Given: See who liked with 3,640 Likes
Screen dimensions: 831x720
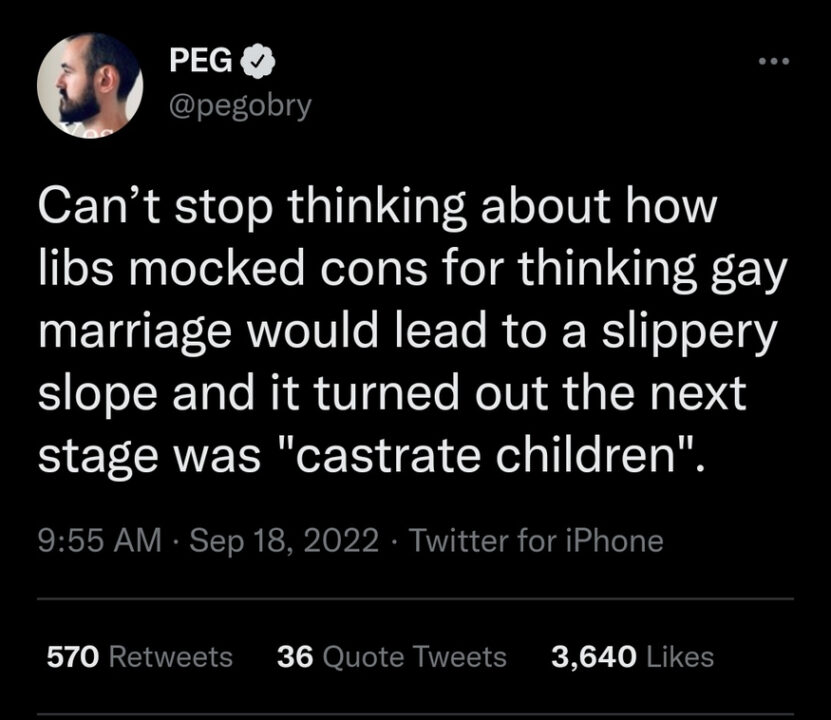Looking at the screenshot, I should [x=631, y=657].
